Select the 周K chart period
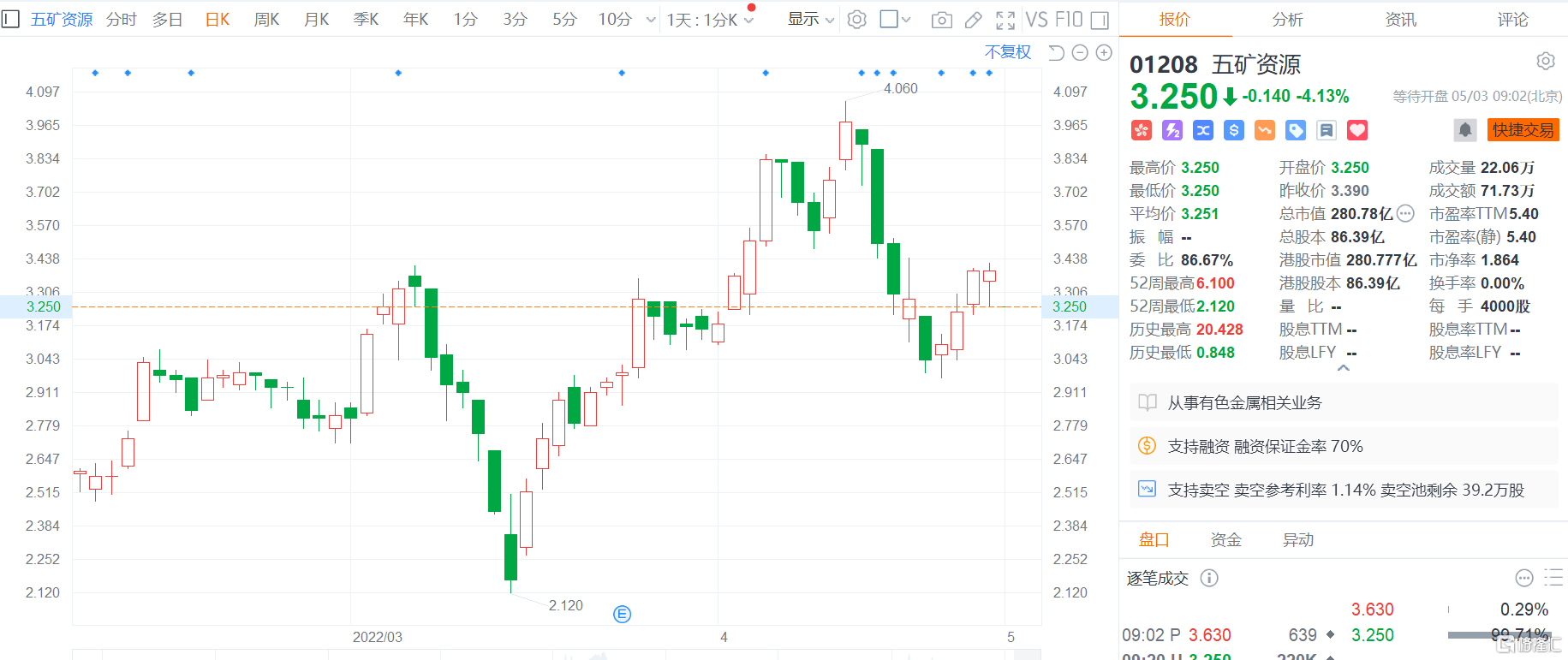1568x660 pixels. 266,20
